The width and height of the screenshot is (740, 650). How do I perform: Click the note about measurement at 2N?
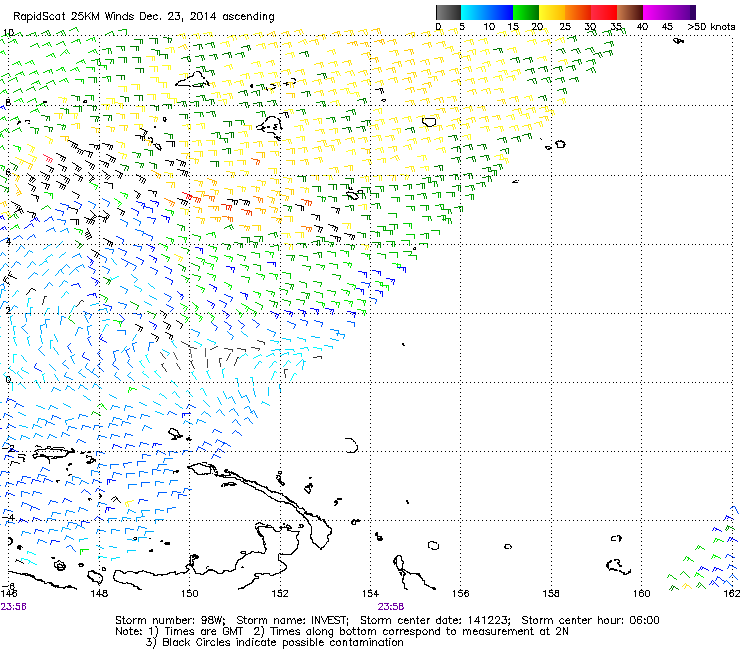[x=411, y=632]
